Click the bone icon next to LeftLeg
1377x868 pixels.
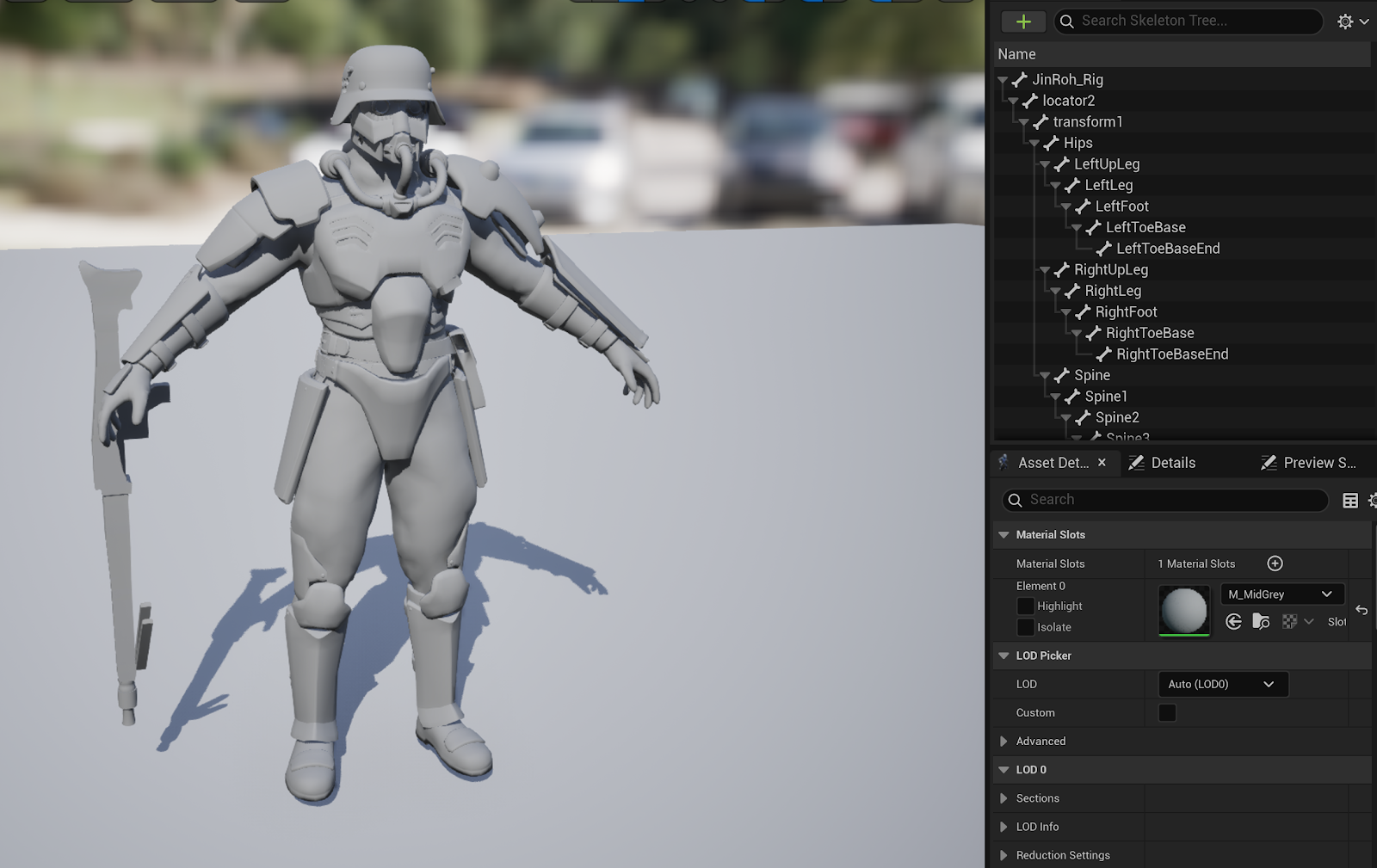1072,185
